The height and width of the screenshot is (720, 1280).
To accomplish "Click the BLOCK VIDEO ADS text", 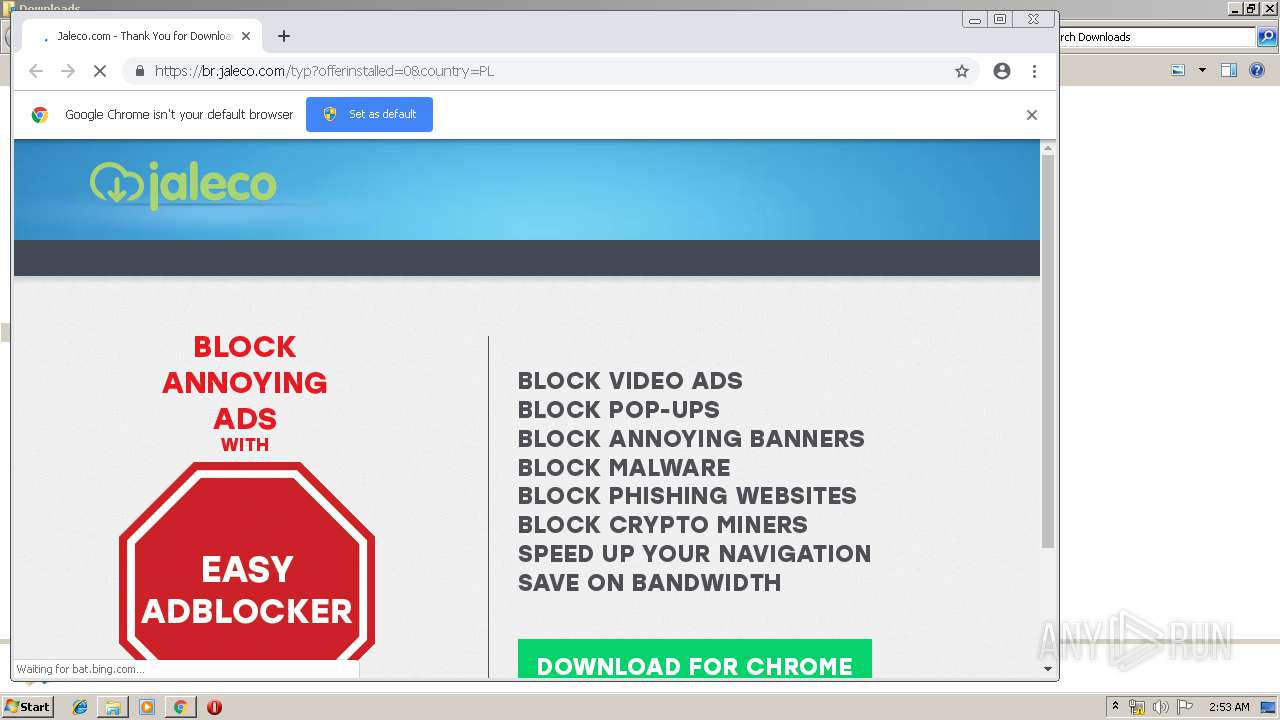I will 630,381.
